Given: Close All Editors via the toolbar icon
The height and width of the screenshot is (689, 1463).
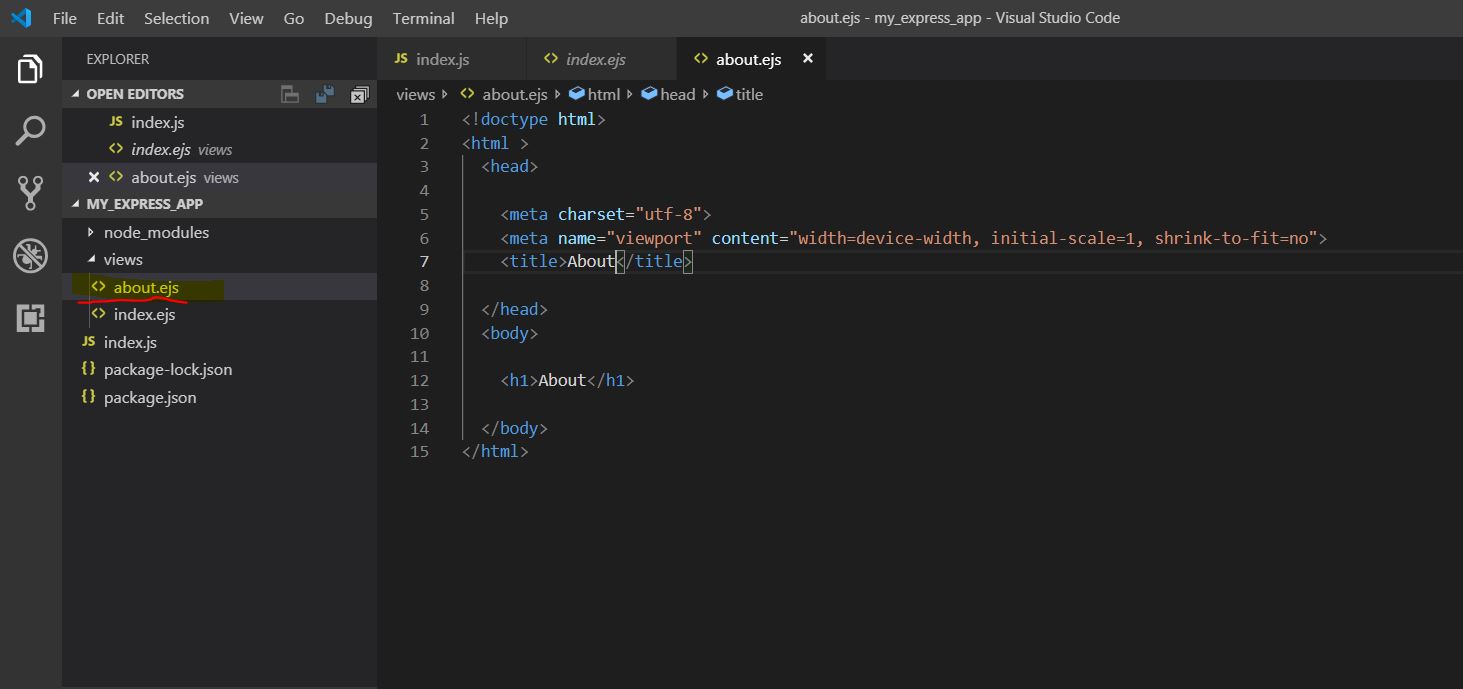Looking at the screenshot, I should coord(359,93).
